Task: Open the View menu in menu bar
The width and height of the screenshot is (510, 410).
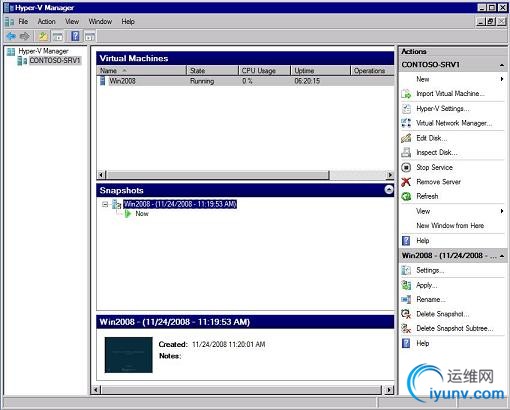Action: (x=72, y=22)
